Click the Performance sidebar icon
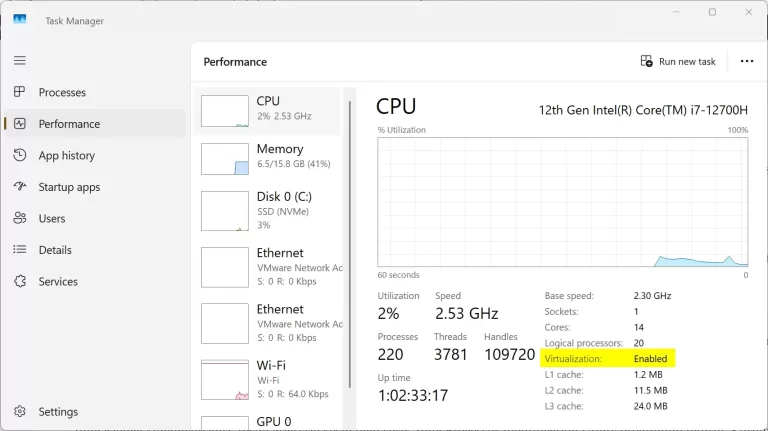 click(20, 123)
